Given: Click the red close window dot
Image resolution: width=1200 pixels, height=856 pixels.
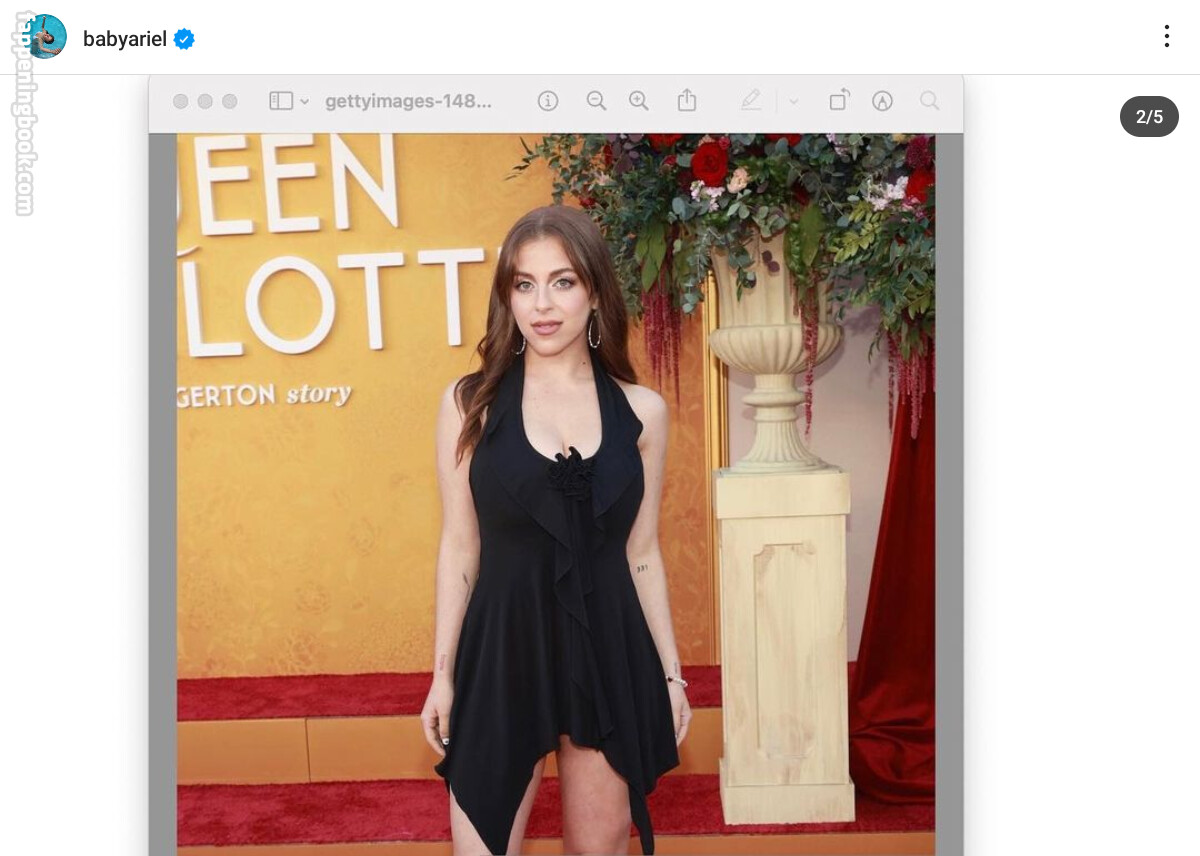Looking at the screenshot, I should tap(181, 101).
